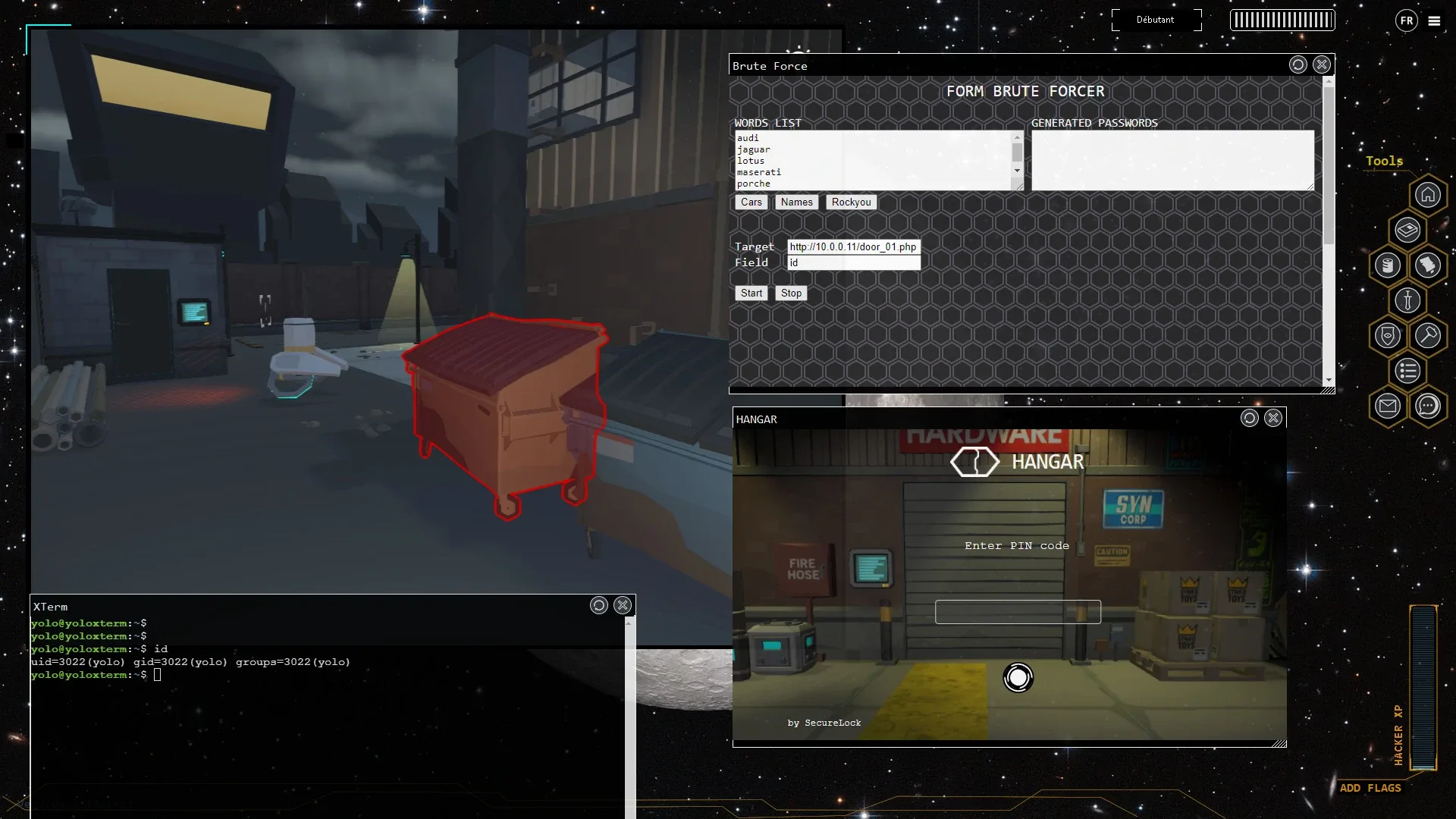Click the hammer tool icon
The height and width of the screenshot is (819, 1456).
pos(1427,335)
